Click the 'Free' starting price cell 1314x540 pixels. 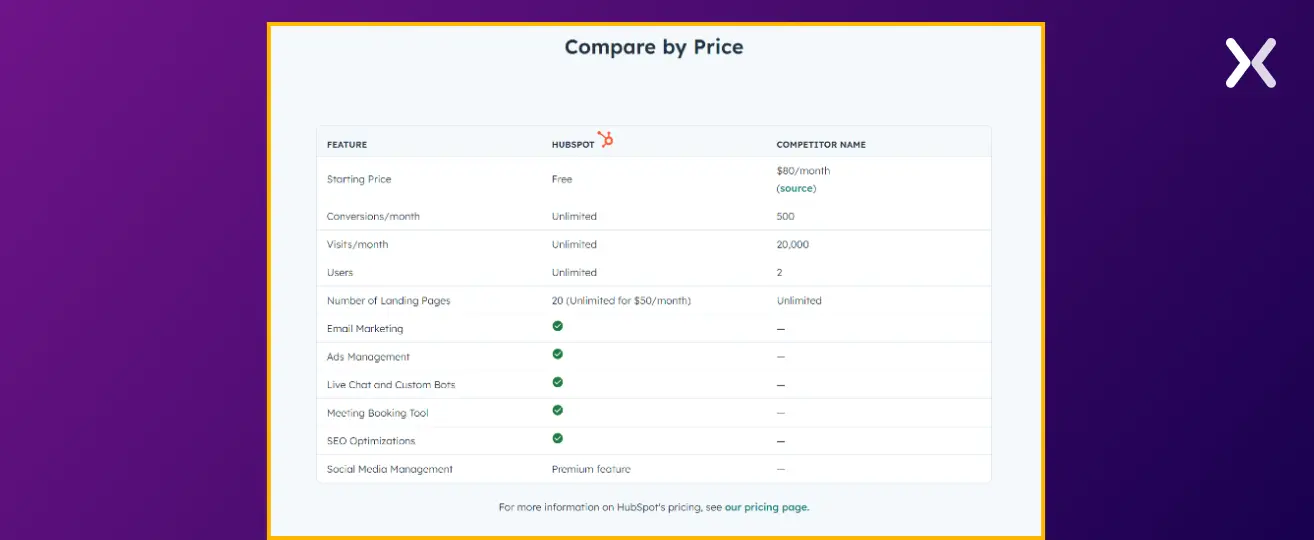pyautogui.click(x=562, y=179)
